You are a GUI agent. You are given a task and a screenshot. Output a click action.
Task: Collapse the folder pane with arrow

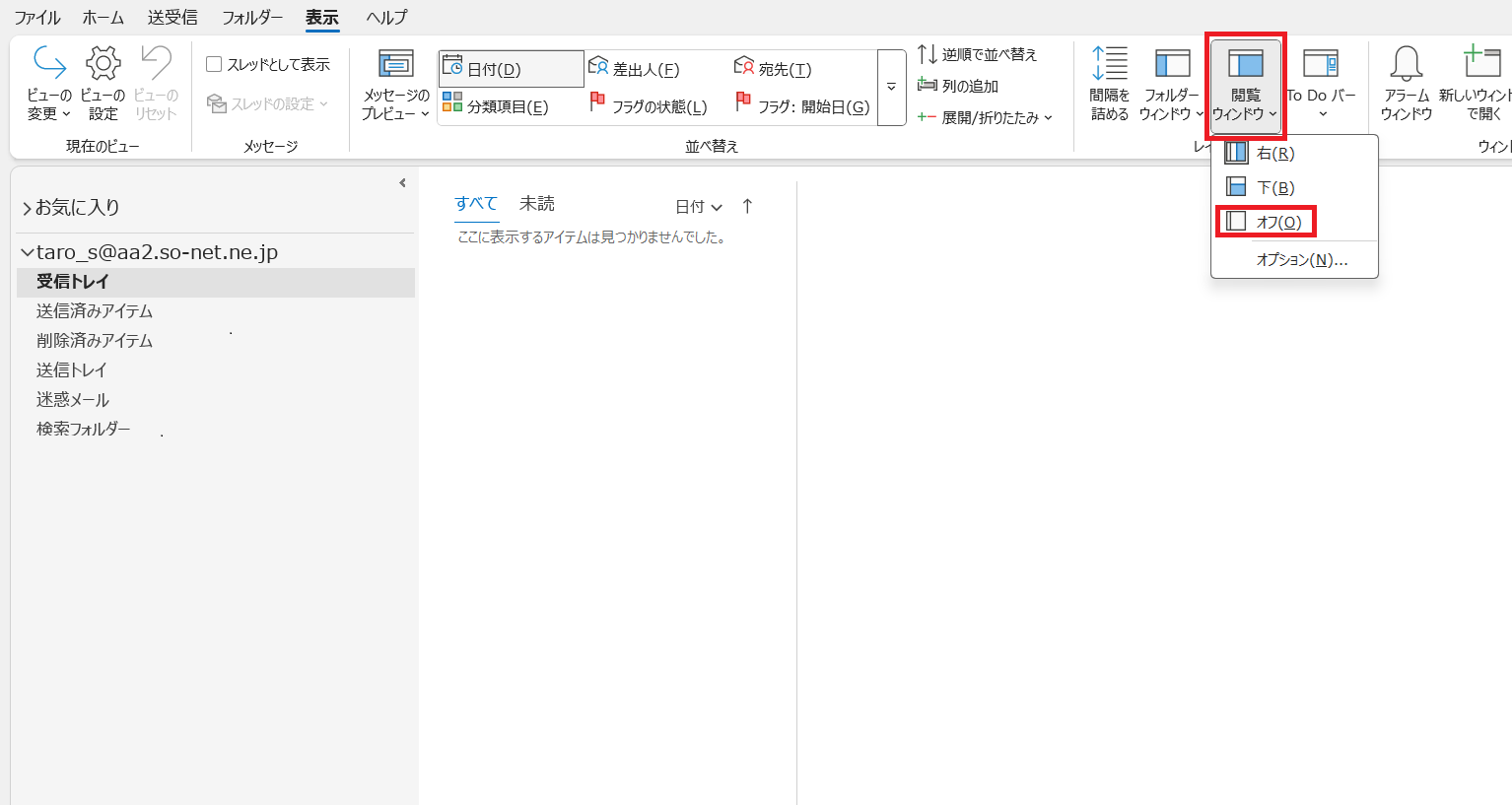coord(402,183)
